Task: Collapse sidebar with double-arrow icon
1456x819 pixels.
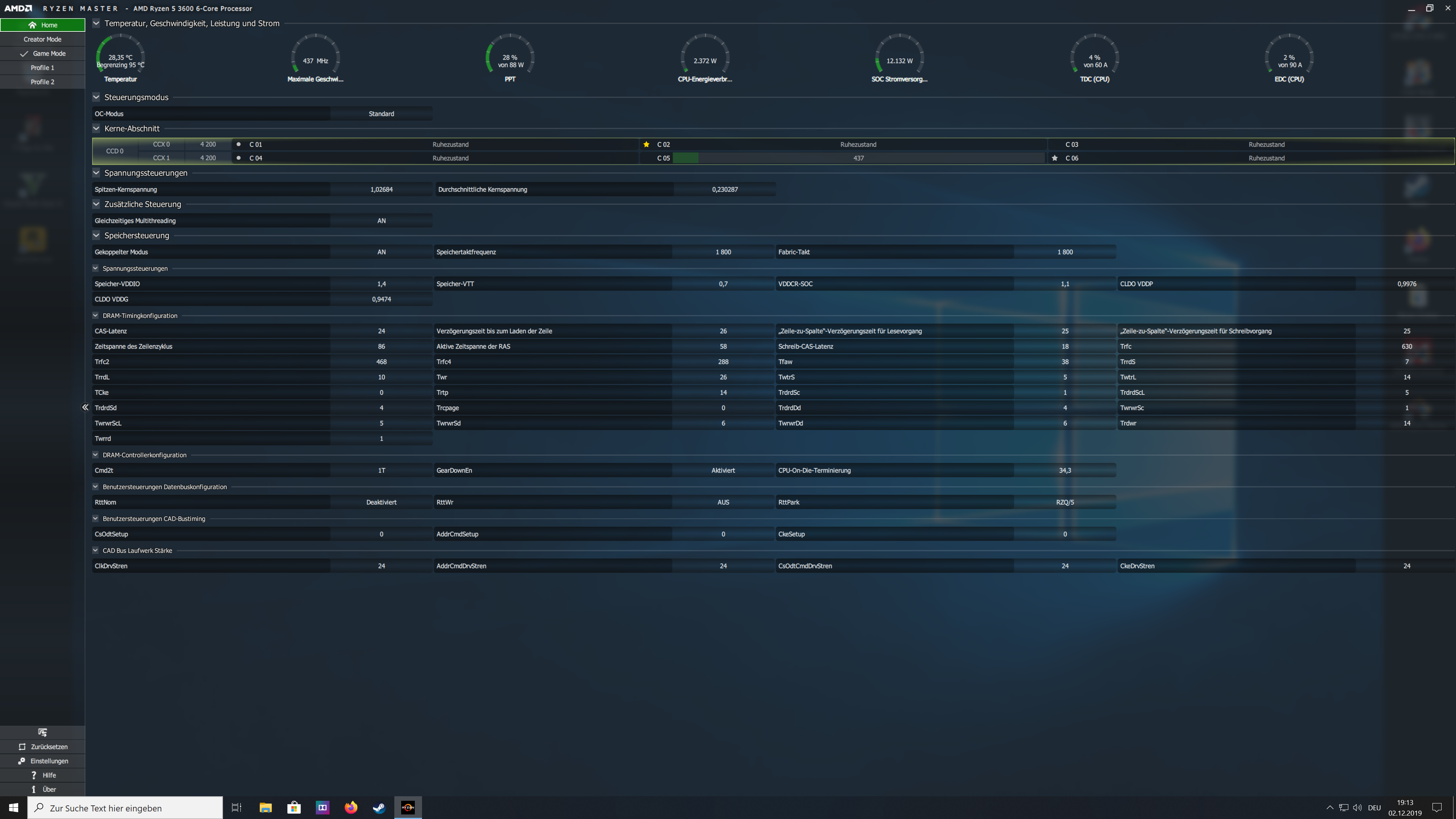Action: [85, 407]
